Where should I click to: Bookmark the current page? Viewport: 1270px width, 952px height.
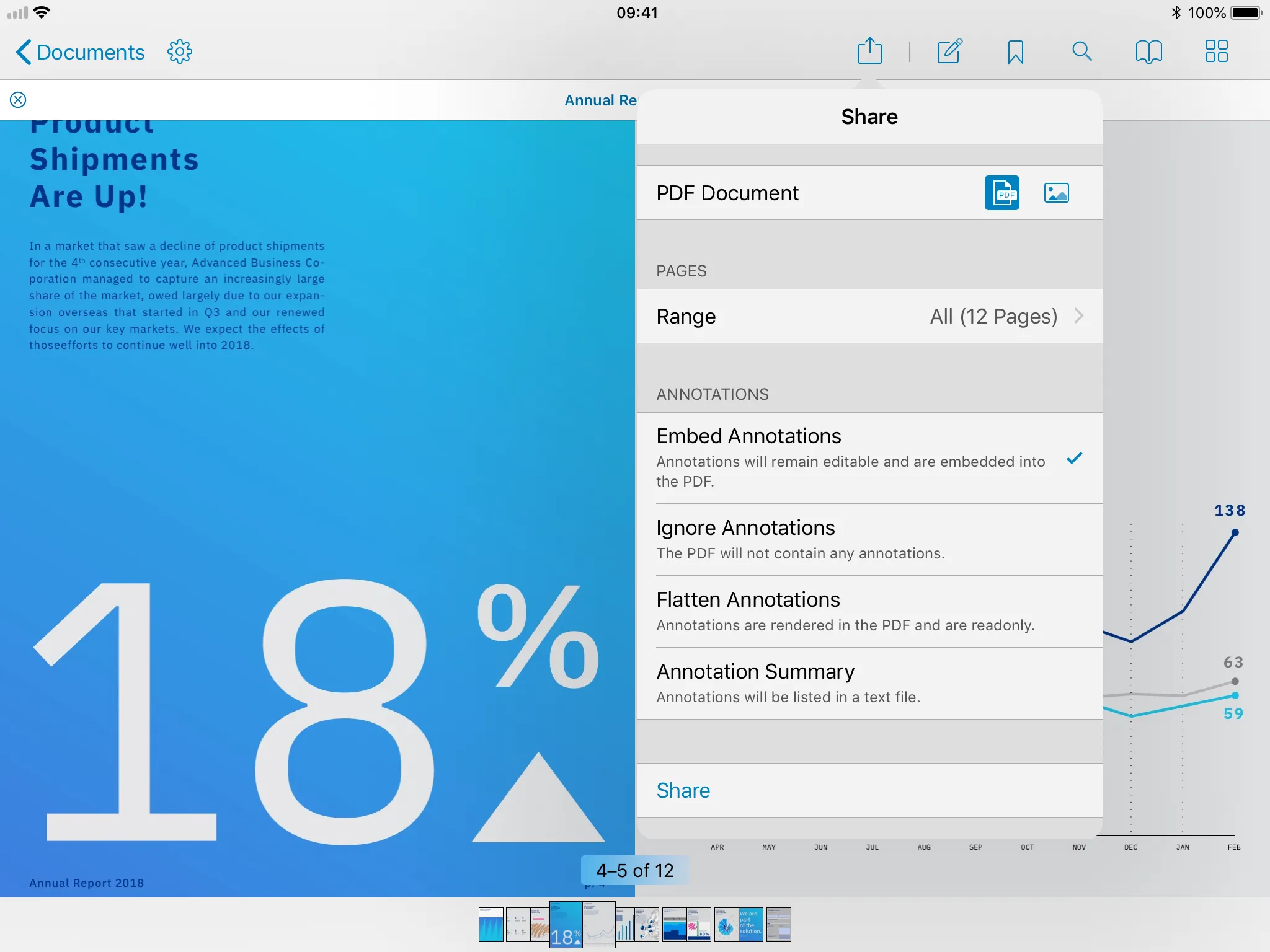(1015, 52)
